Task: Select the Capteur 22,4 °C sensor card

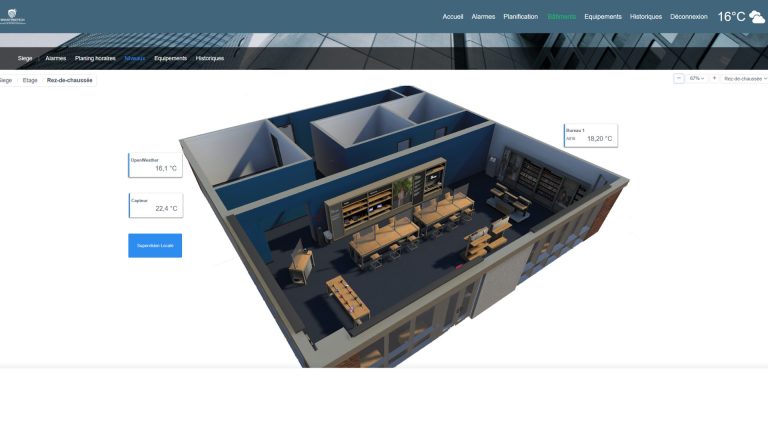Action: pos(156,205)
